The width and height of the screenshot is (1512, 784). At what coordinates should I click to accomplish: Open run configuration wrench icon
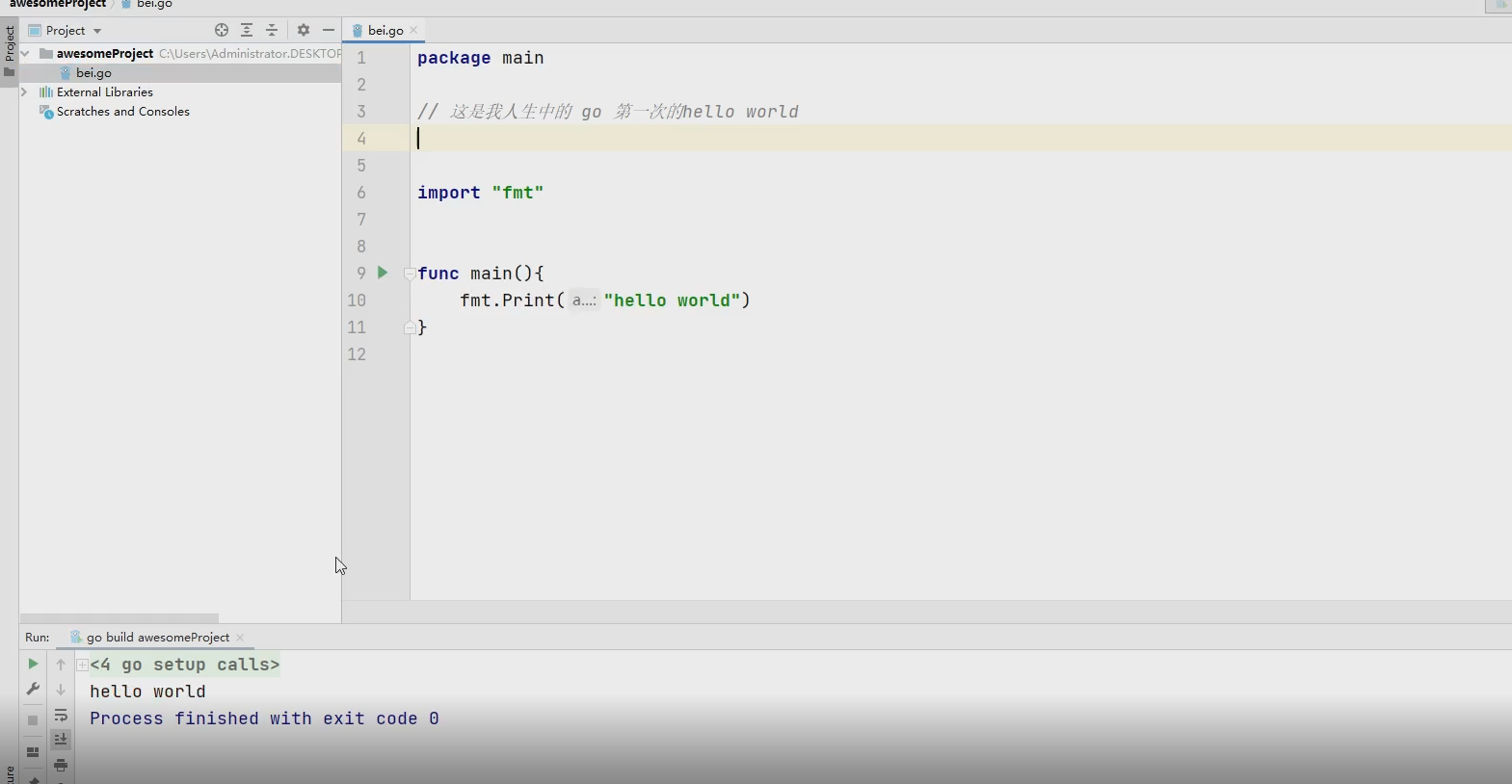[x=33, y=689]
